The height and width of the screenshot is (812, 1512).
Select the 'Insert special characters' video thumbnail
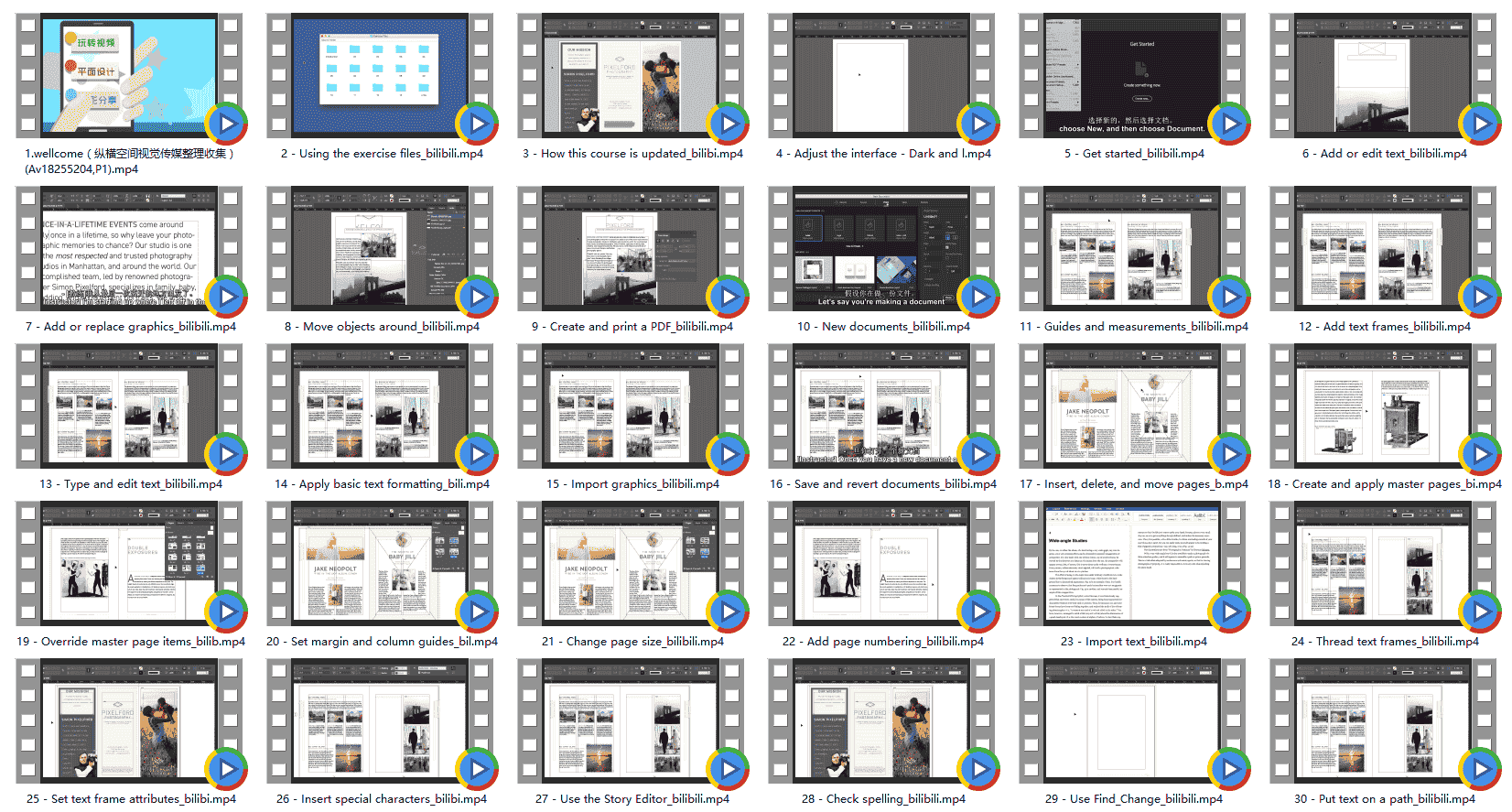point(380,721)
